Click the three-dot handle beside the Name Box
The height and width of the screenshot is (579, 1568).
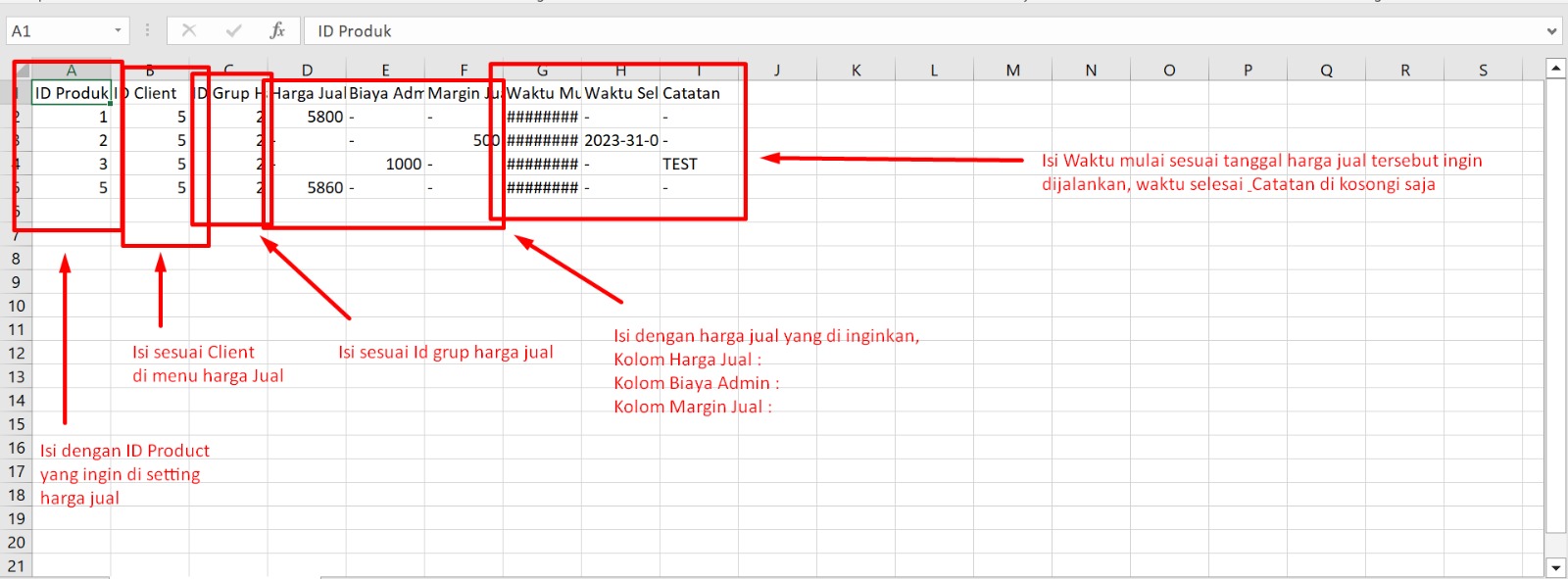(x=148, y=30)
